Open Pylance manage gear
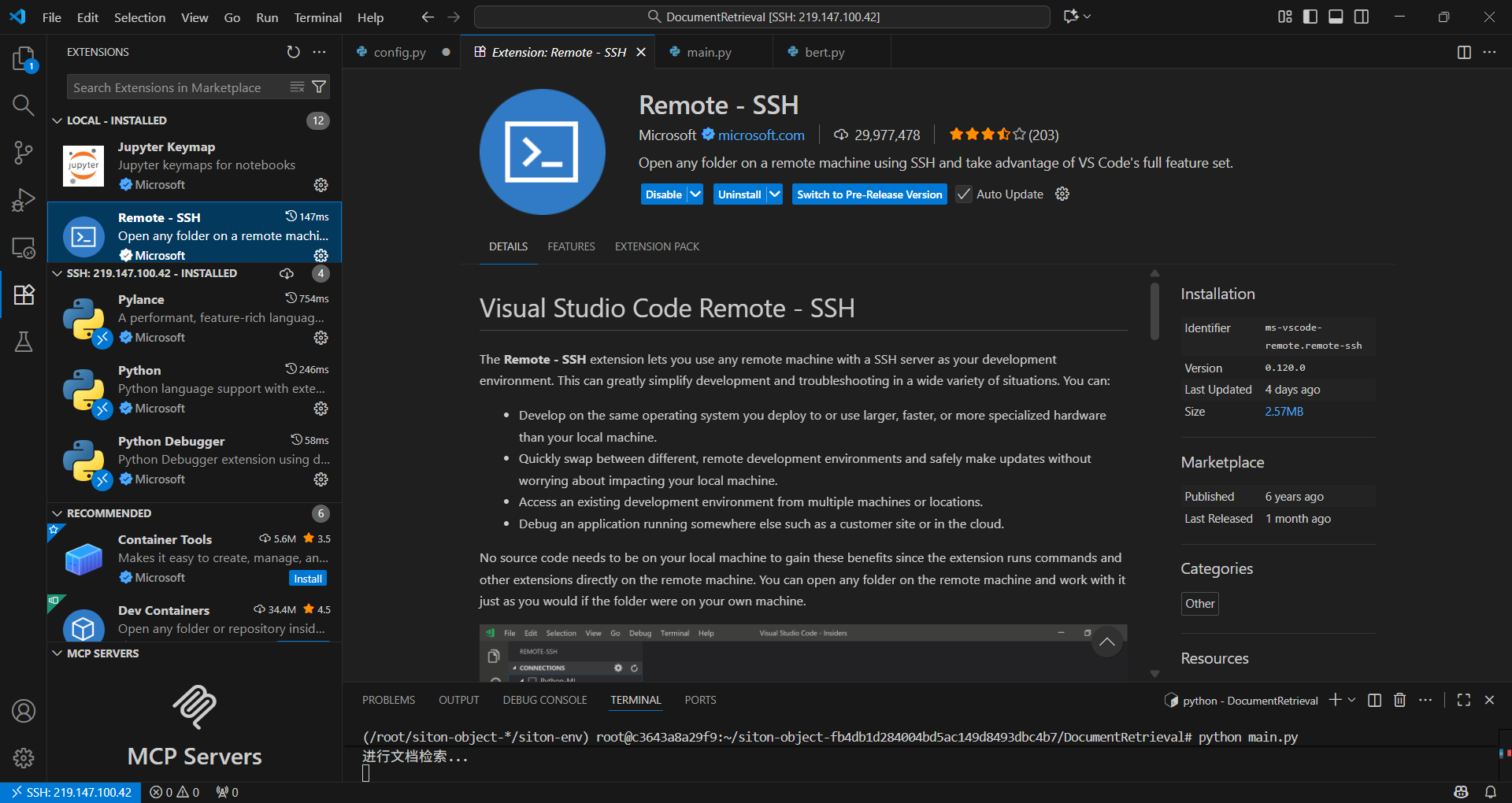 [x=321, y=338]
